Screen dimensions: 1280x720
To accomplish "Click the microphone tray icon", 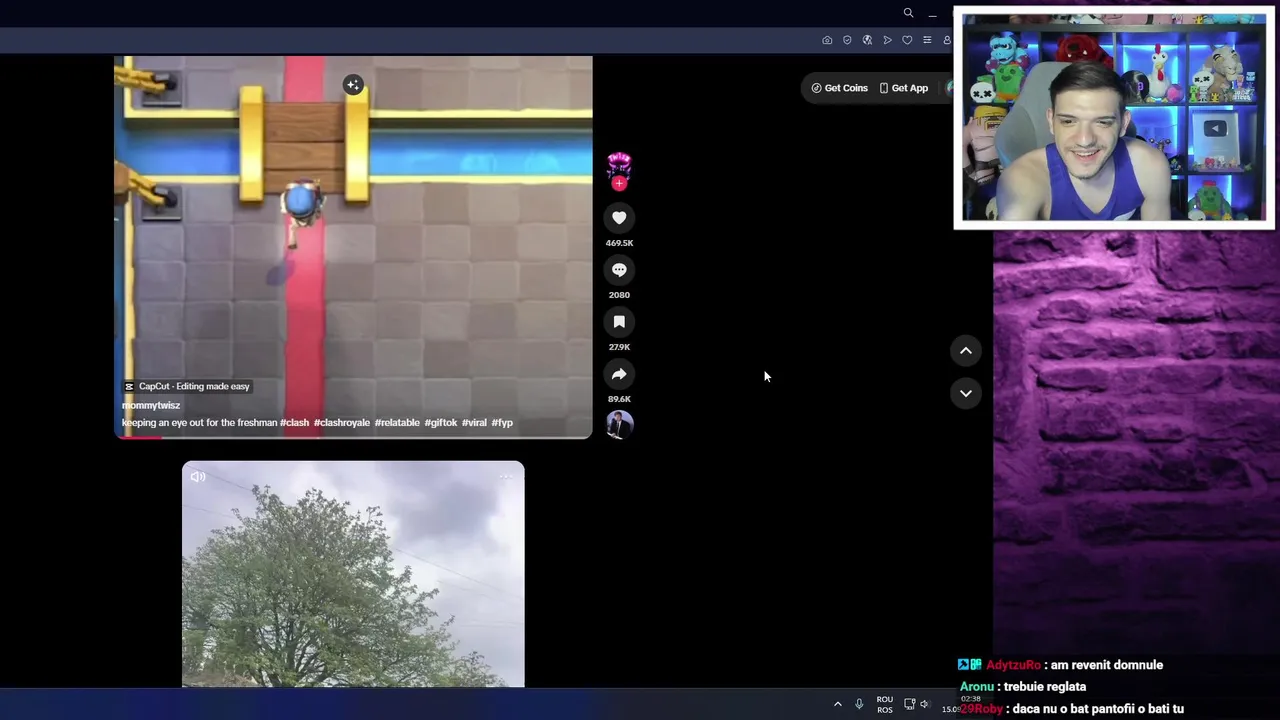I will pyautogui.click(x=859, y=704).
